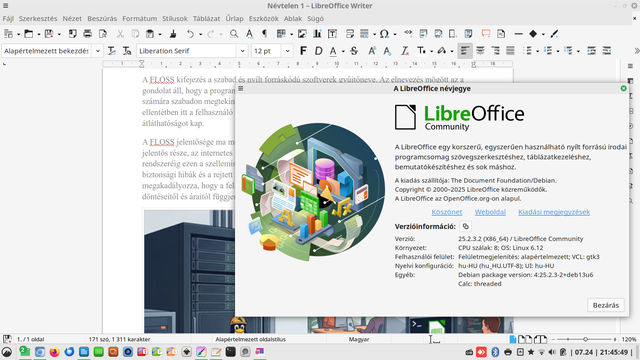Viewport: 640px width, 360px height.
Task: Toggle Bold (F) formatting
Action: [x=303, y=51]
